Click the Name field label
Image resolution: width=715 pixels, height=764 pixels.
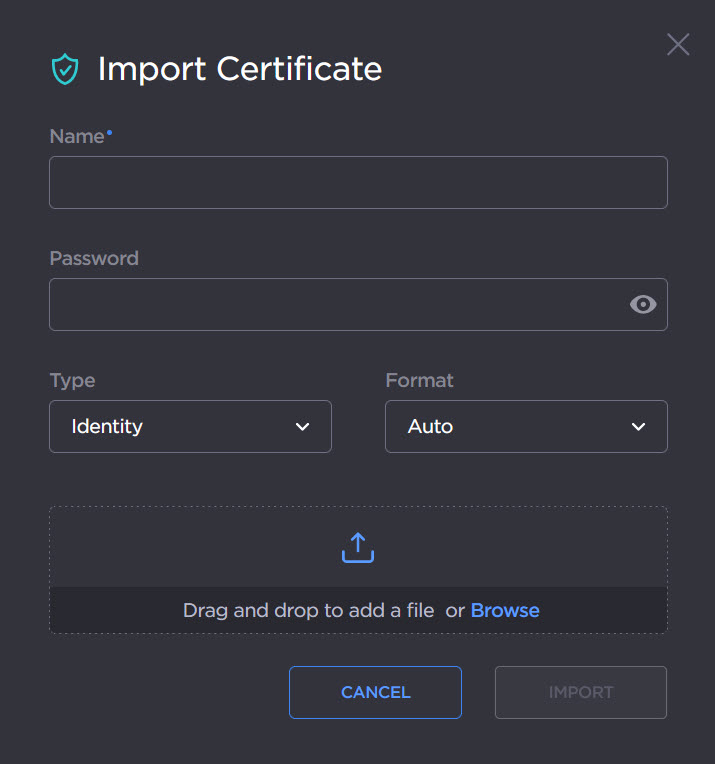[x=76, y=137]
